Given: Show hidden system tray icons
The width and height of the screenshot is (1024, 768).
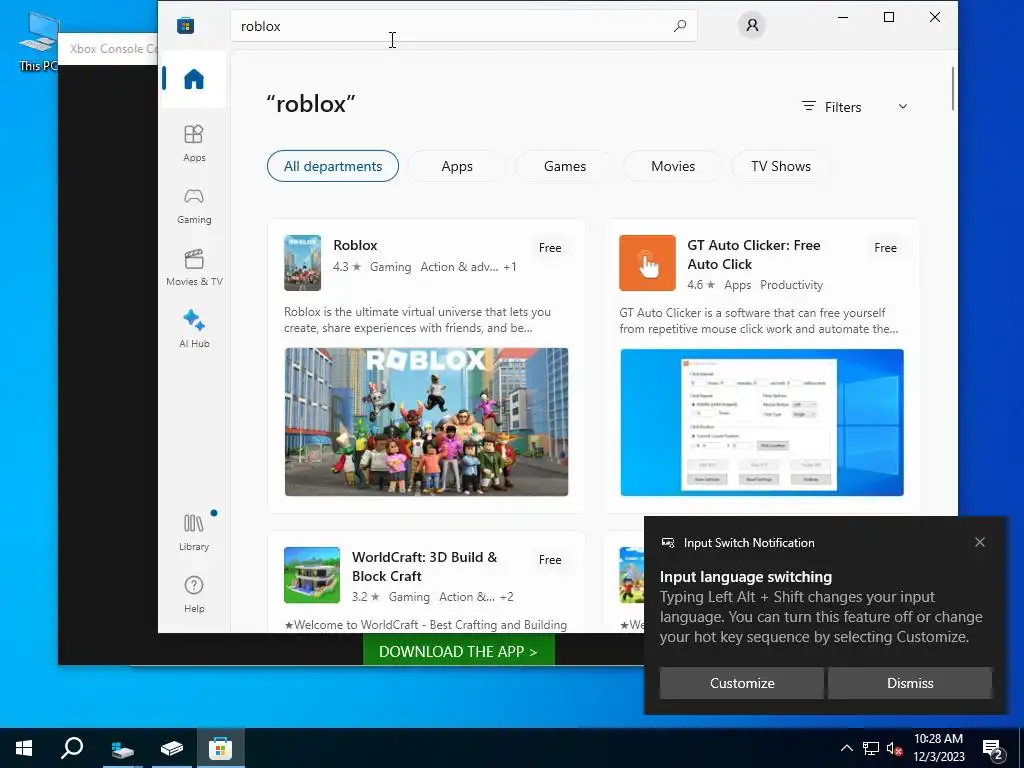Looking at the screenshot, I should [x=846, y=748].
